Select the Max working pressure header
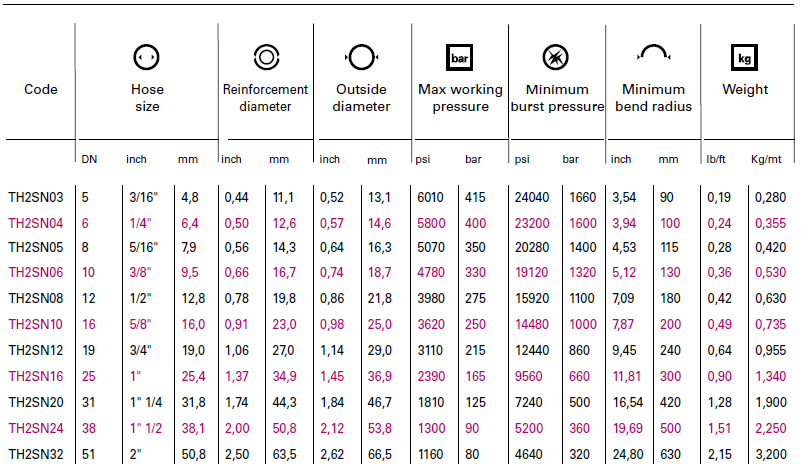Viewport: 801px width, 464px height. (460, 98)
